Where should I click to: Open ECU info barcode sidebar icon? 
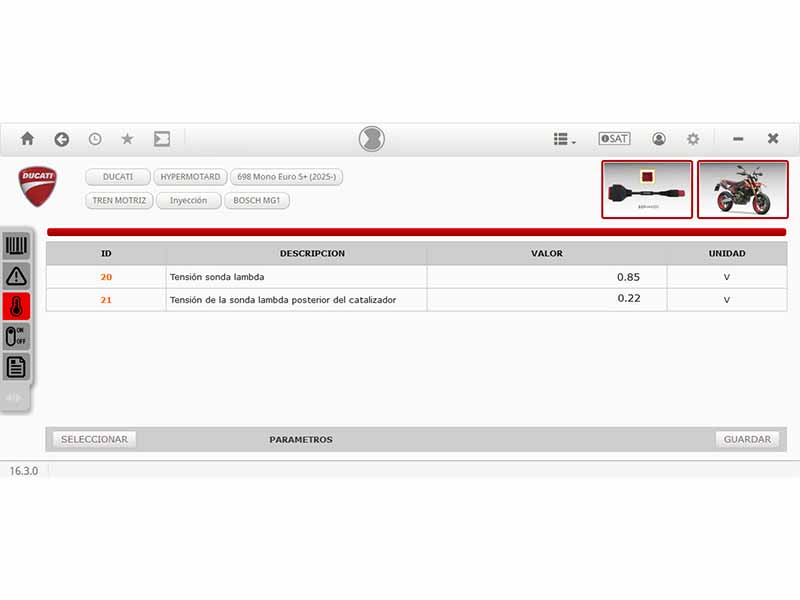click(x=16, y=246)
